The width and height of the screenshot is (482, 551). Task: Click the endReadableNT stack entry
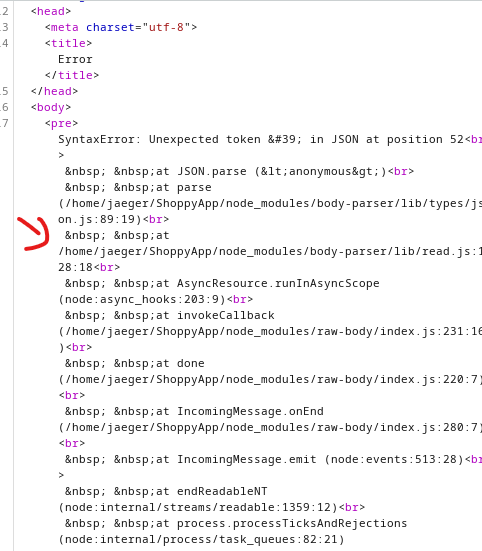222,491
